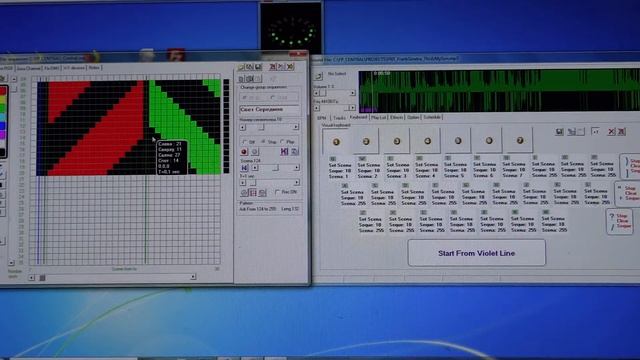640x360 pixels.
Task: Click the red record button in sequence editor
Action: pyautogui.click(x=244, y=152)
